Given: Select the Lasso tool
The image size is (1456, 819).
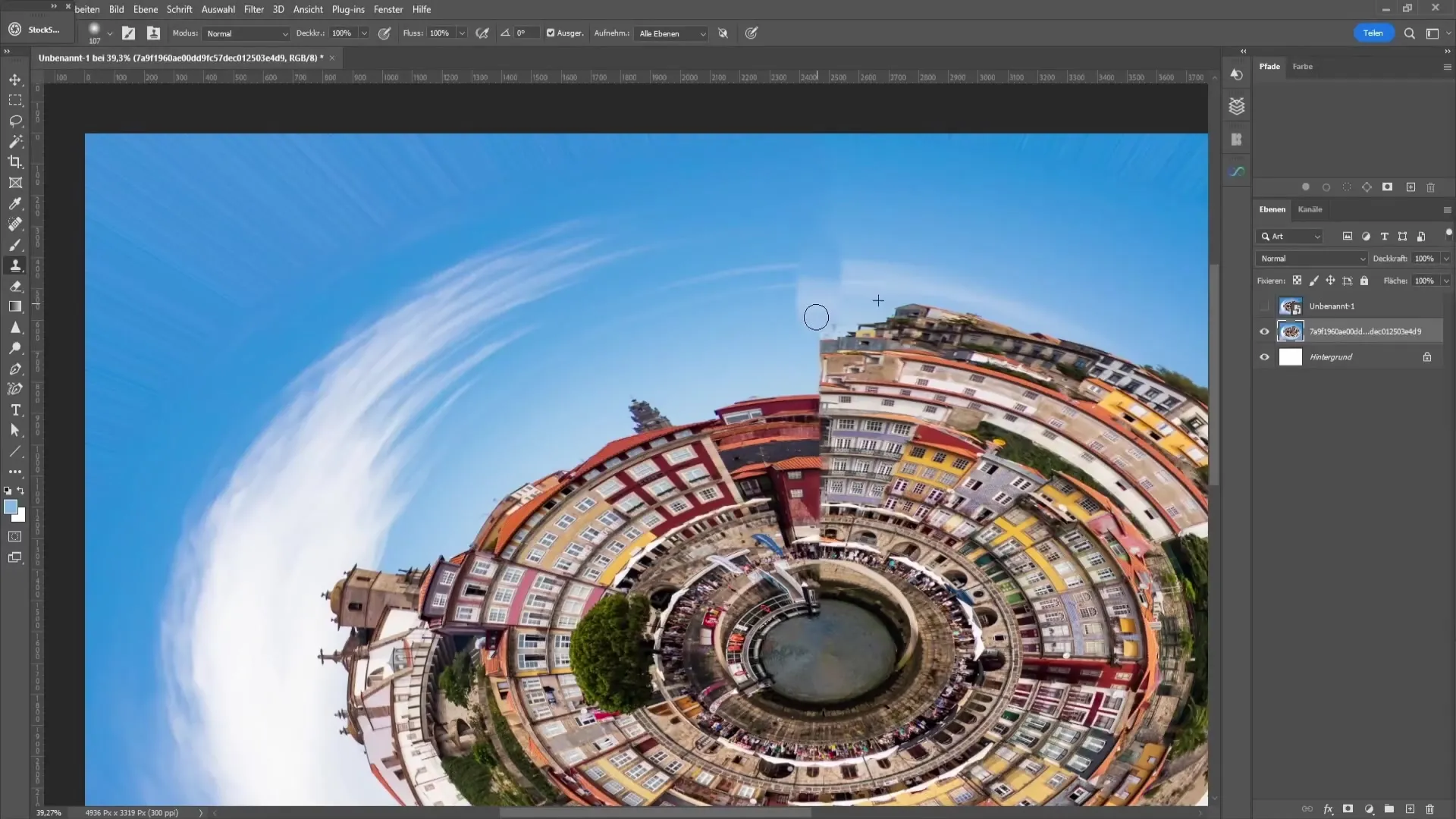Looking at the screenshot, I should point(15,120).
